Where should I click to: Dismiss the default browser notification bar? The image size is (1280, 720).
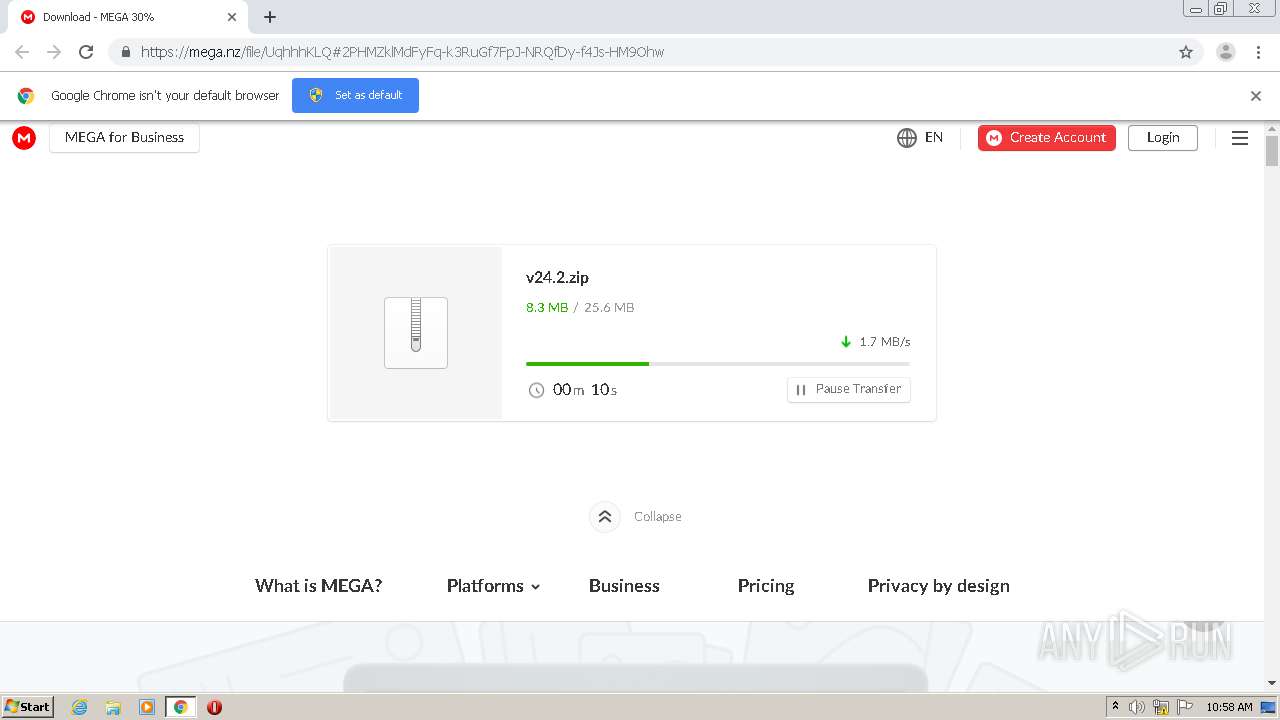(x=1256, y=96)
